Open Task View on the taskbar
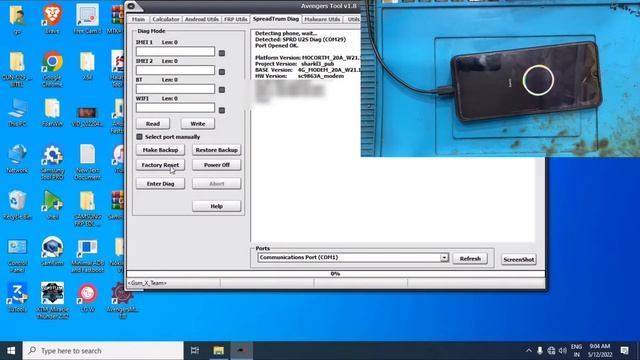This screenshot has width=640, height=360. click(195, 351)
